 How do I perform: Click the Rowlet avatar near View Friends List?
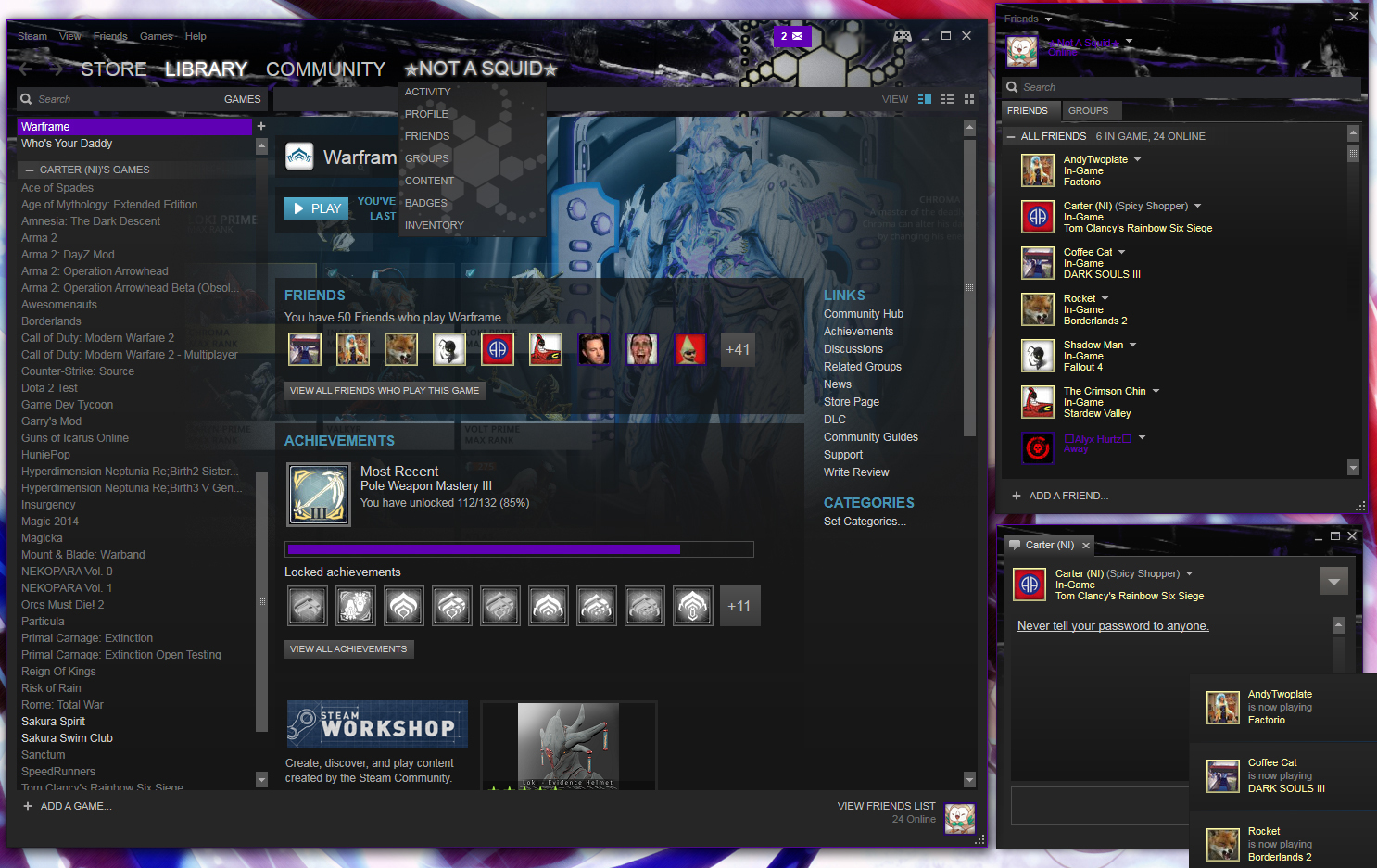pos(959,818)
